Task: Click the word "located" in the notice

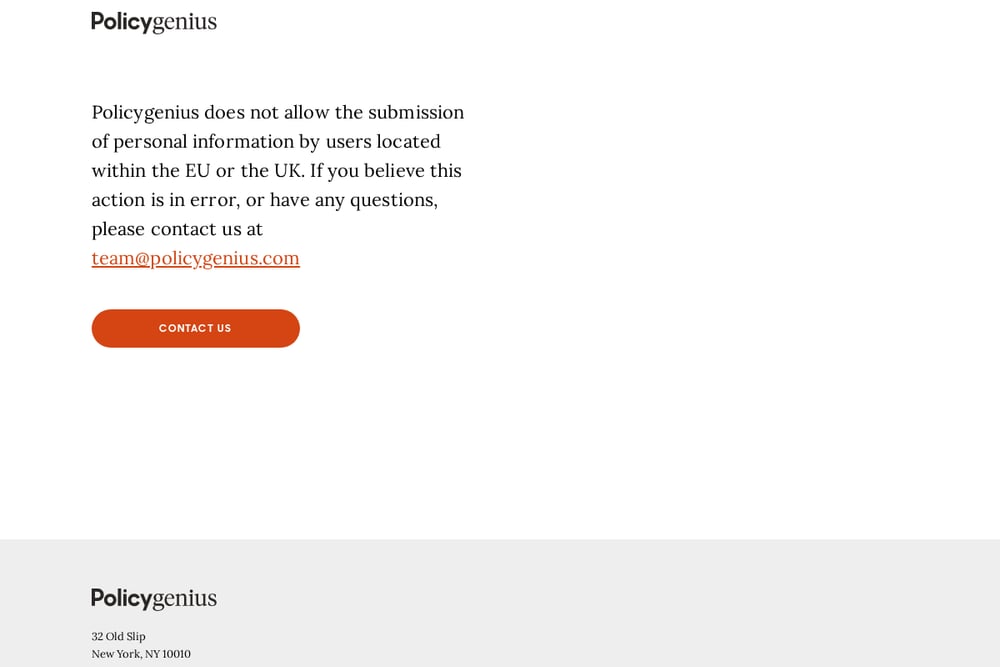Action: [x=408, y=142]
